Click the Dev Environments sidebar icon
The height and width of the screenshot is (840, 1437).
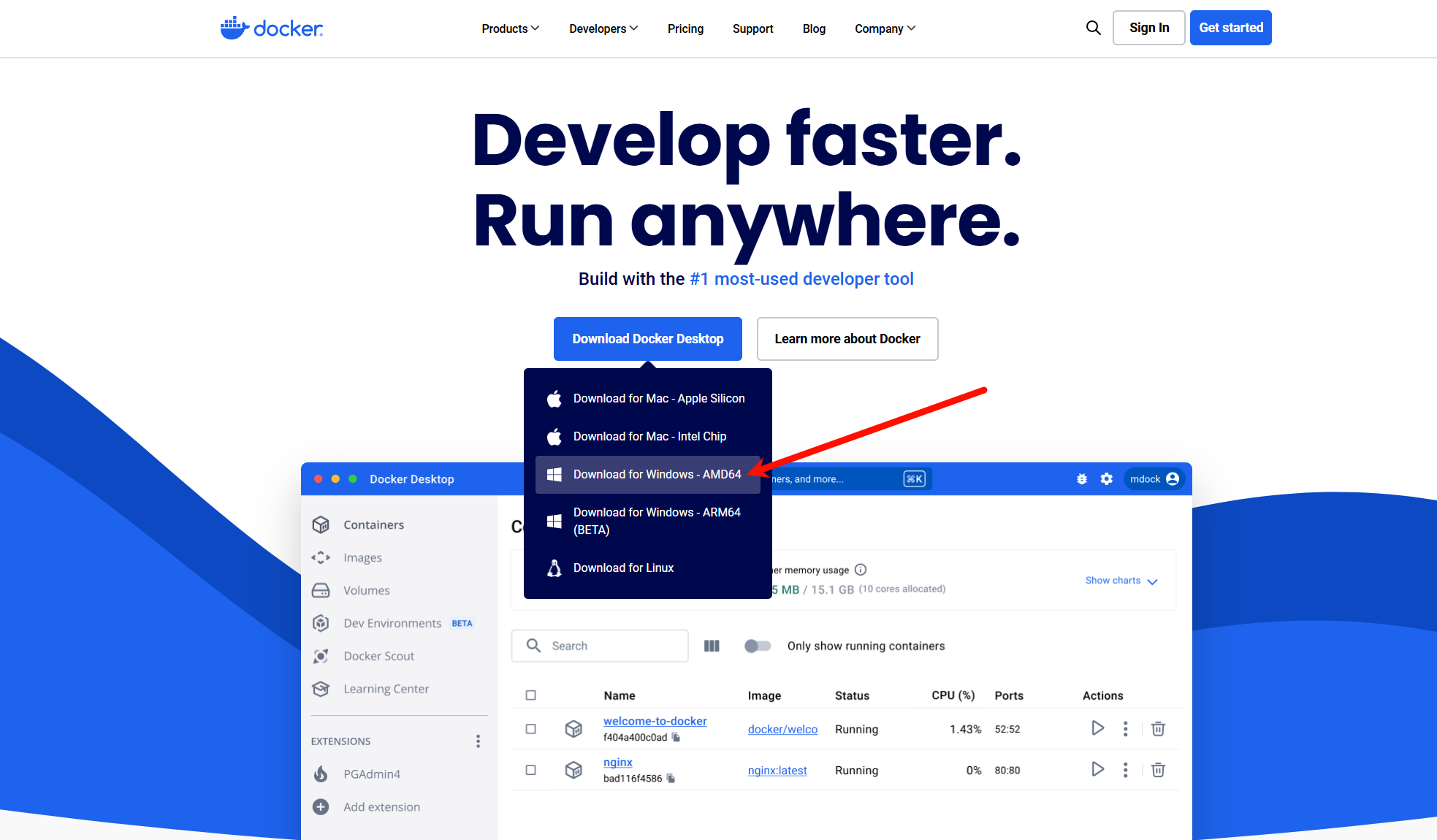(321, 623)
